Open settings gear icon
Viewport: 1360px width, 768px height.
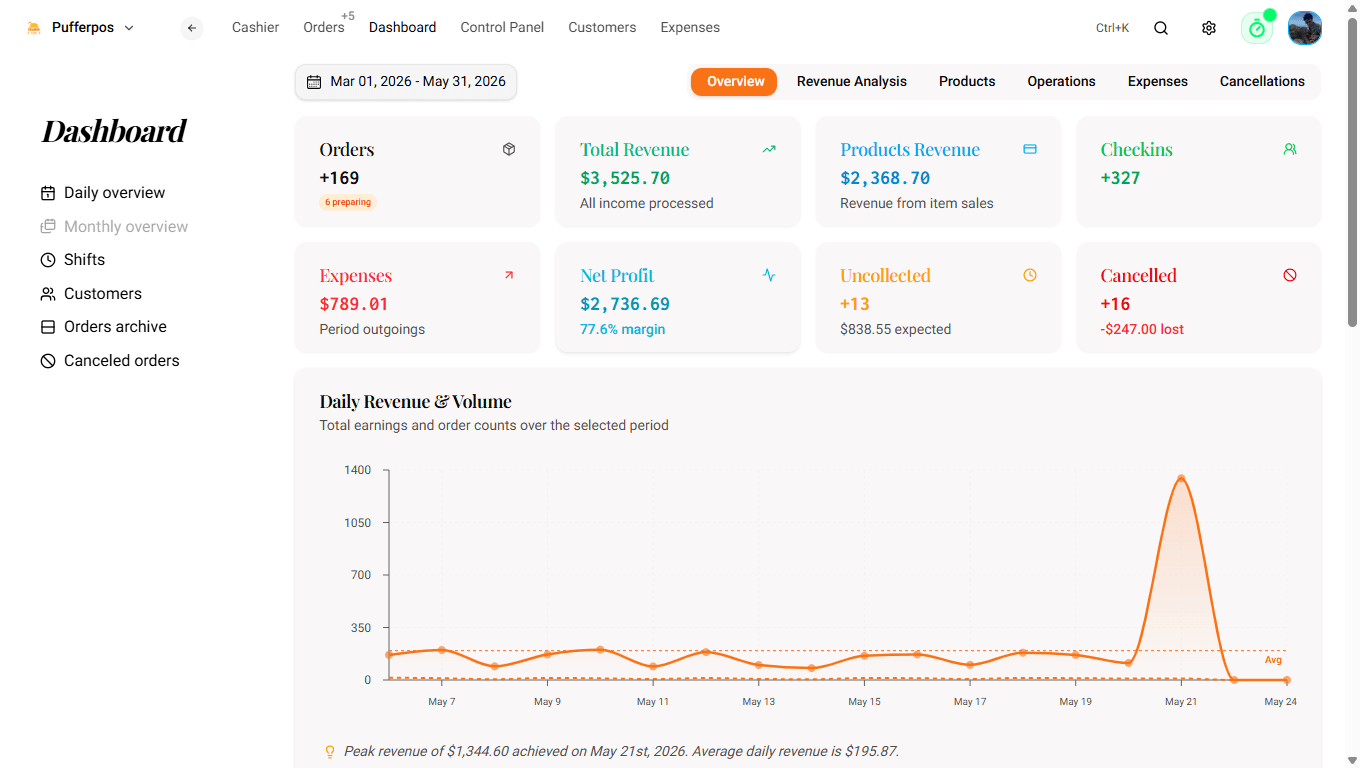coord(1209,28)
